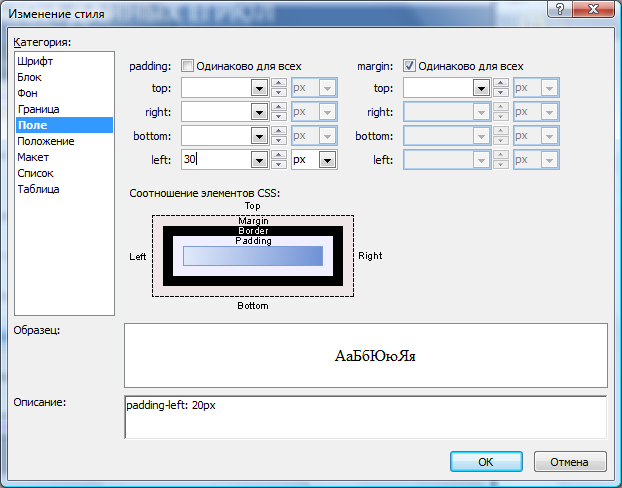Image resolution: width=622 pixels, height=488 pixels.
Task: Open margin top value dropdown
Action: point(481,88)
